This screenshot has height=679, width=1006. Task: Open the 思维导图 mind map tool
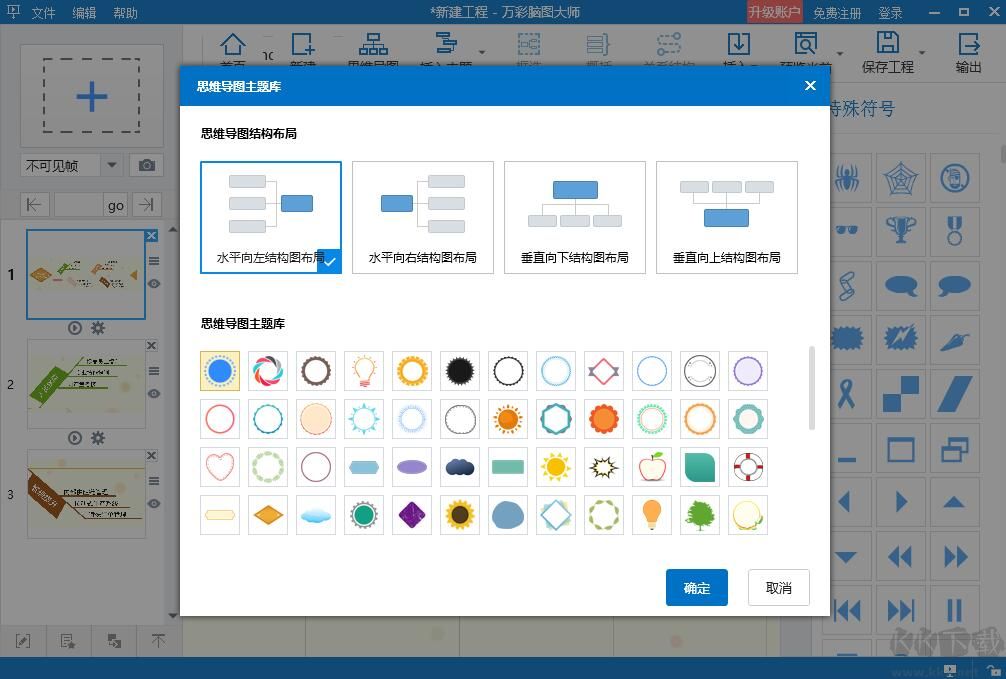pos(372,45)
